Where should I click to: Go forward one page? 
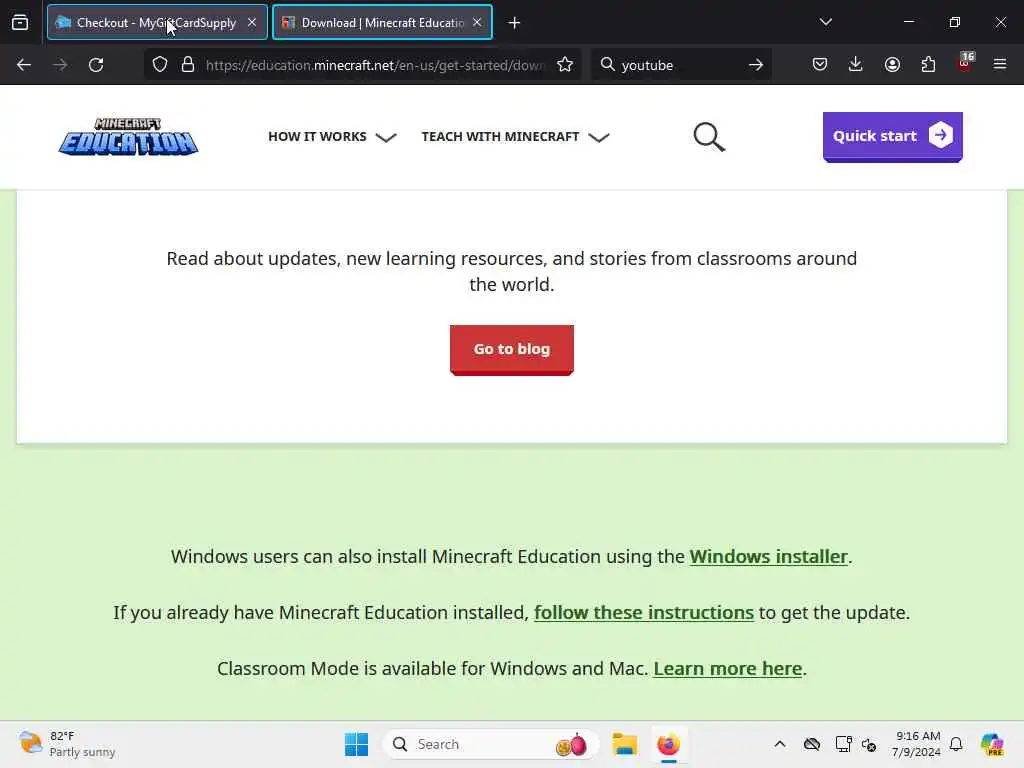(x=60, y=65)
